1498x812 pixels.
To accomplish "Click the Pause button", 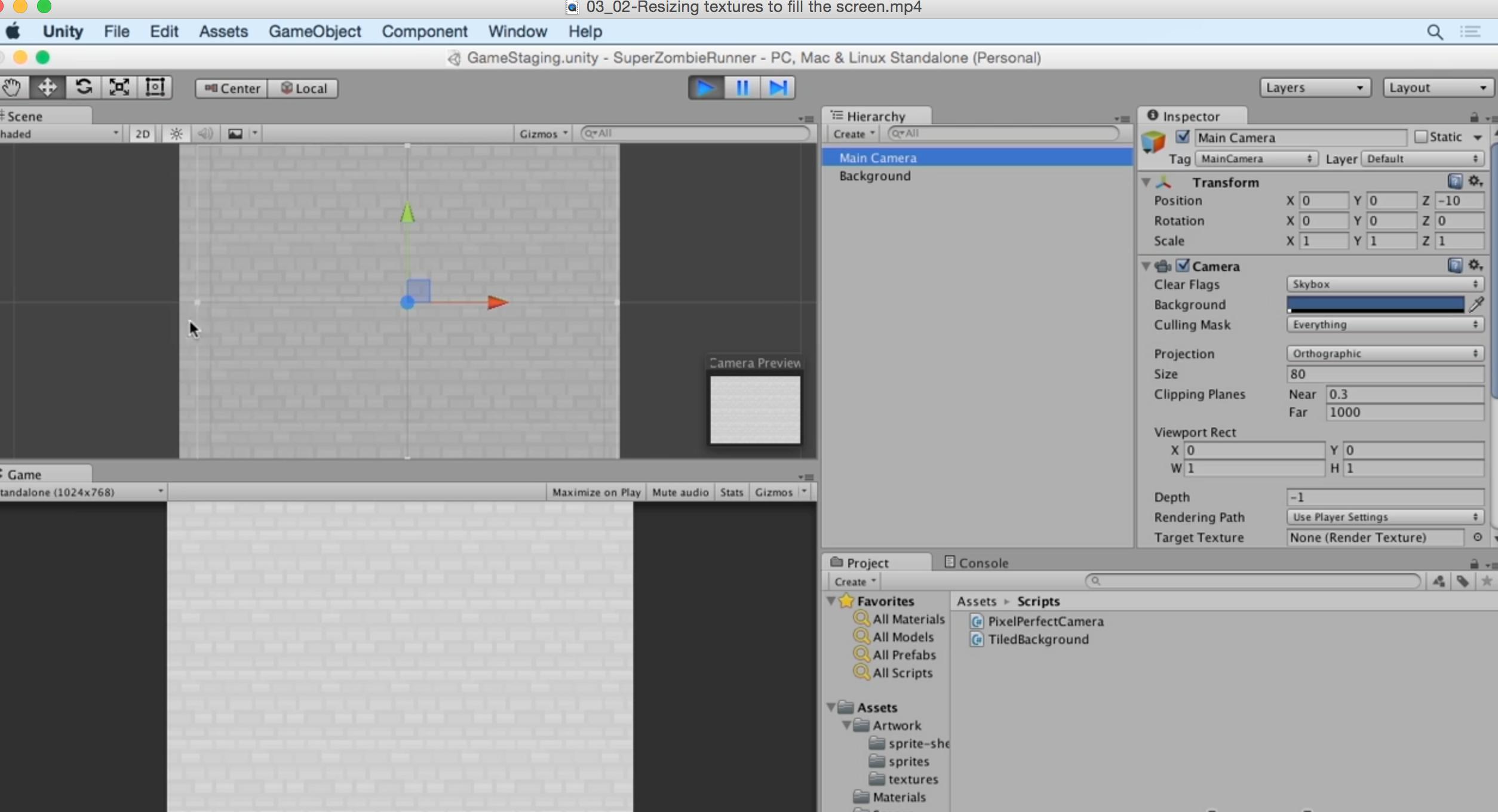I will (742, 88).
